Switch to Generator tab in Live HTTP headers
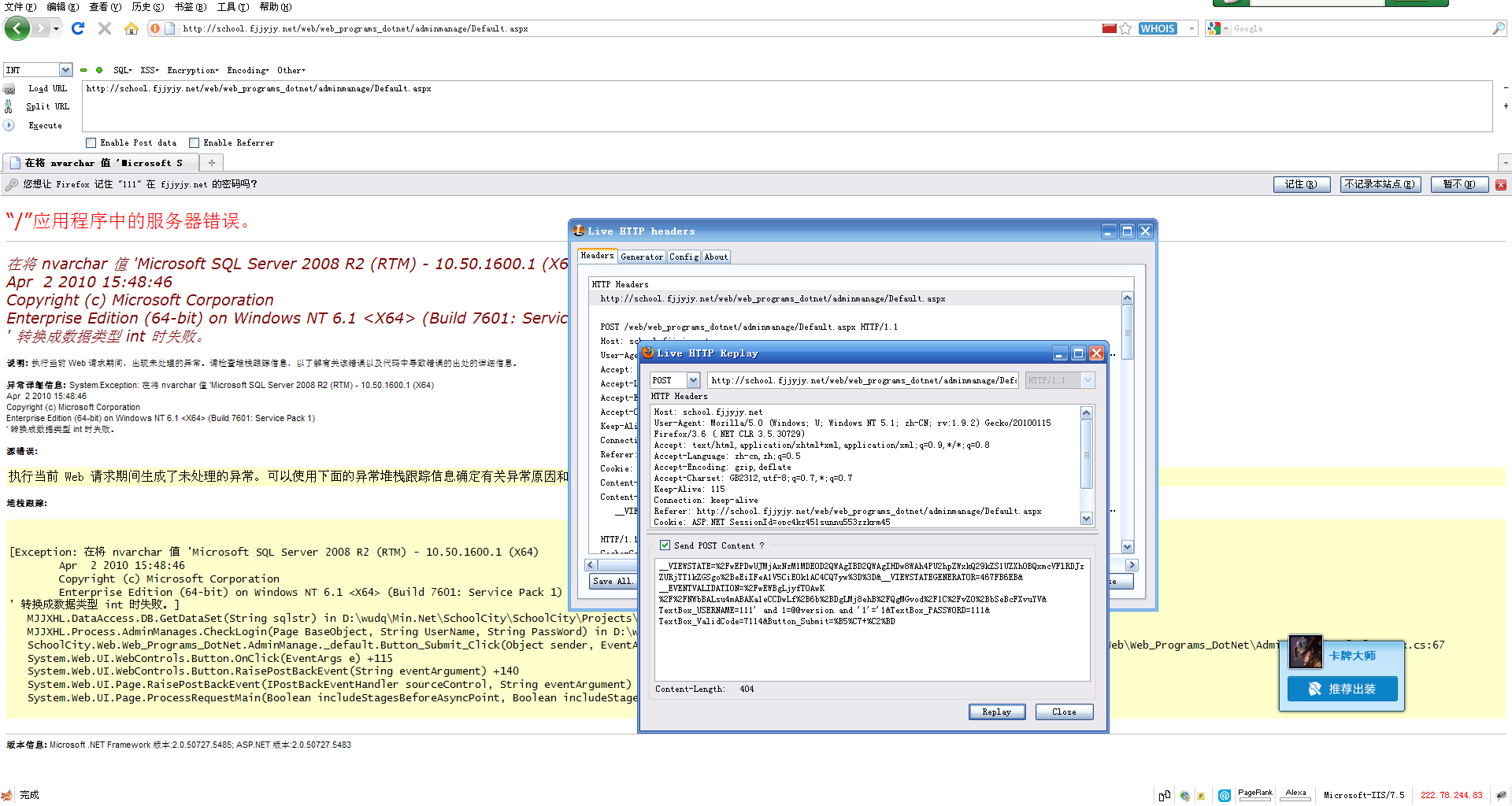 tap(642, 257)
